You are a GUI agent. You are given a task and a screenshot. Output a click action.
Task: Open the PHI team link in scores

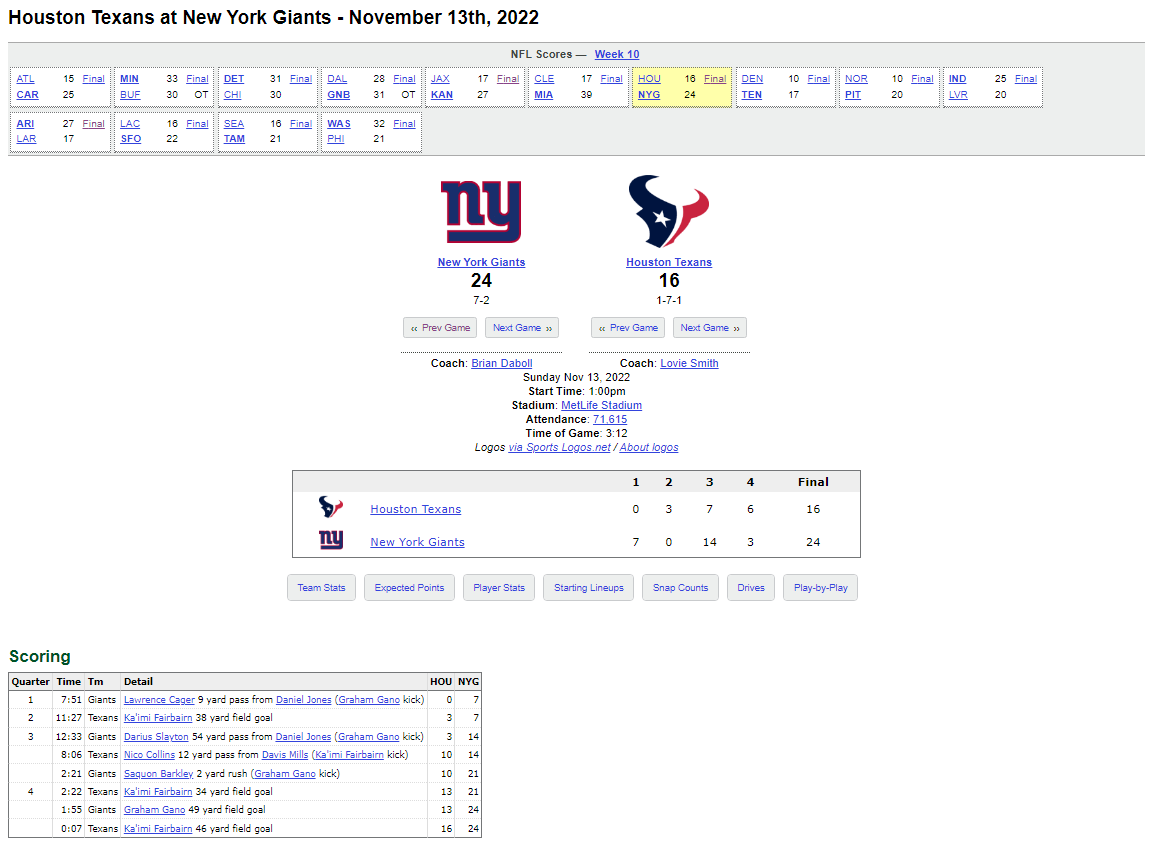(x=336, y=138)
